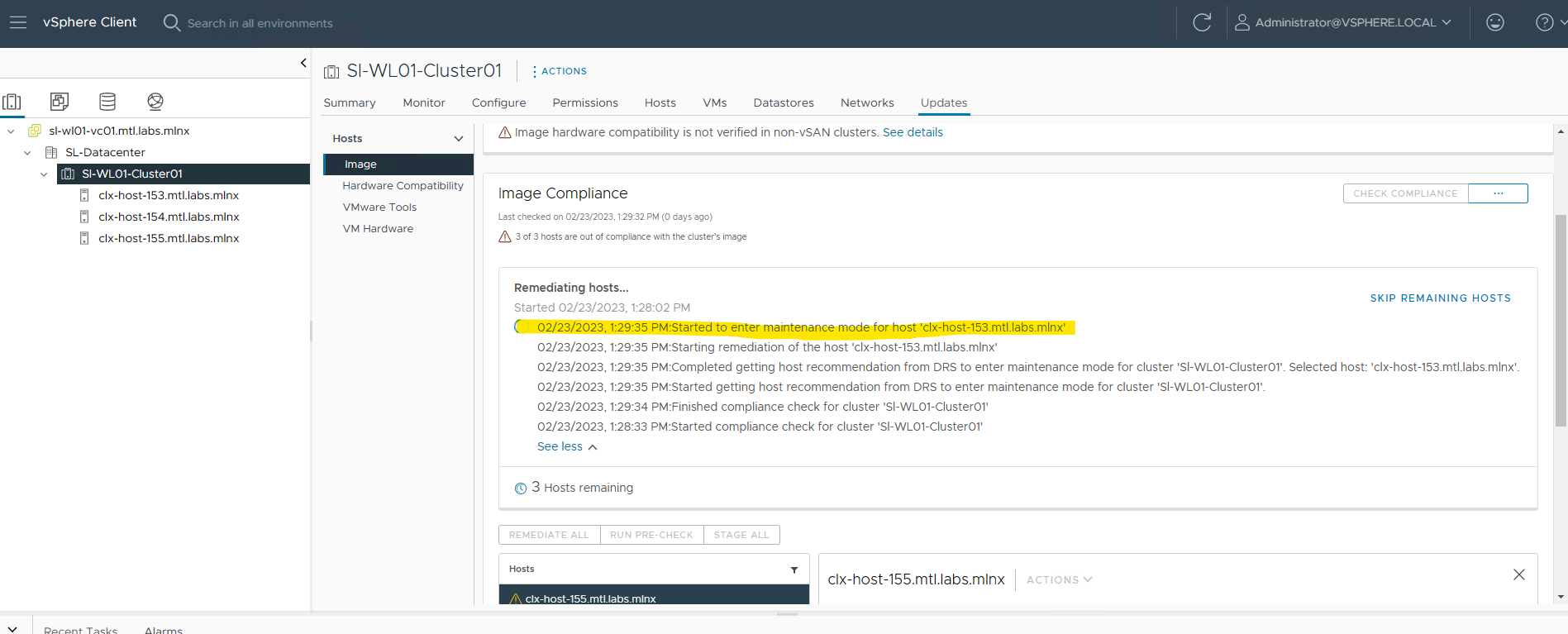Select clx-host-154.mtl.labs.mlnx in tree
The width and height of the screenshot is (1568, 634).
point(169,217)
